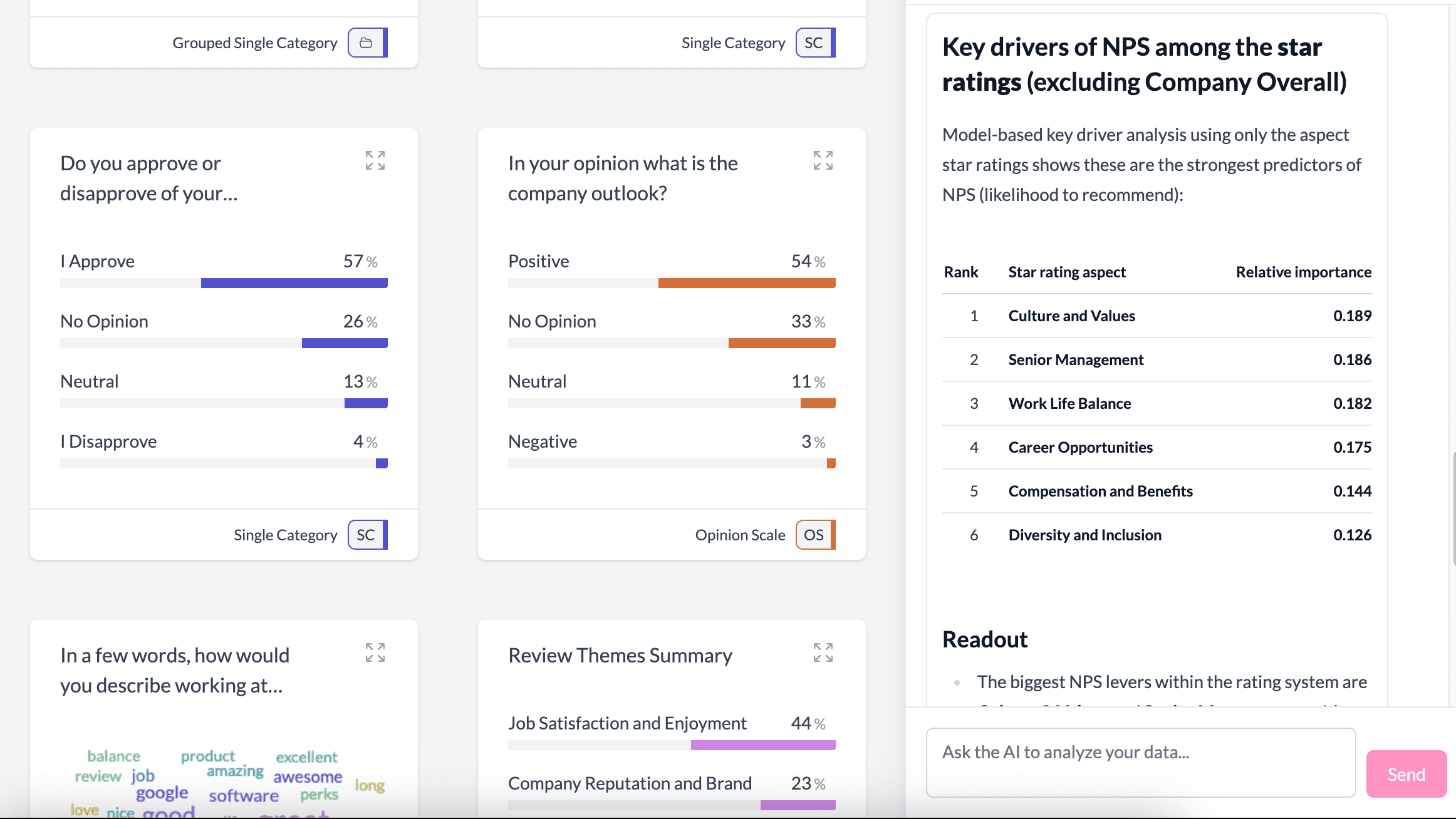Click the SC icon on the top Single Category card

(814, 43)
